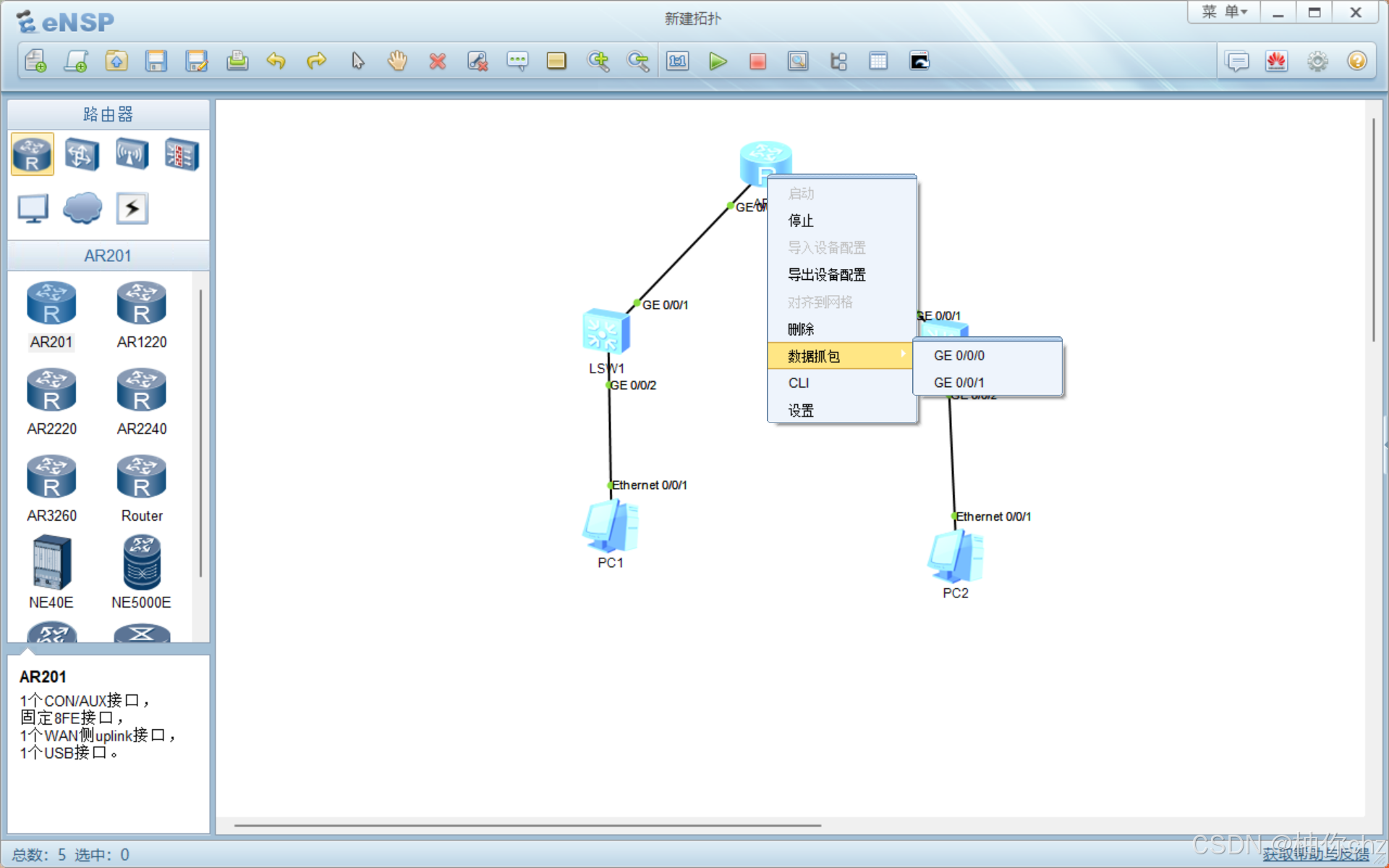The width and height of the screenshot is (1389, 868).
Task: Open the settings gear icon
Action: coord(1317,61)
